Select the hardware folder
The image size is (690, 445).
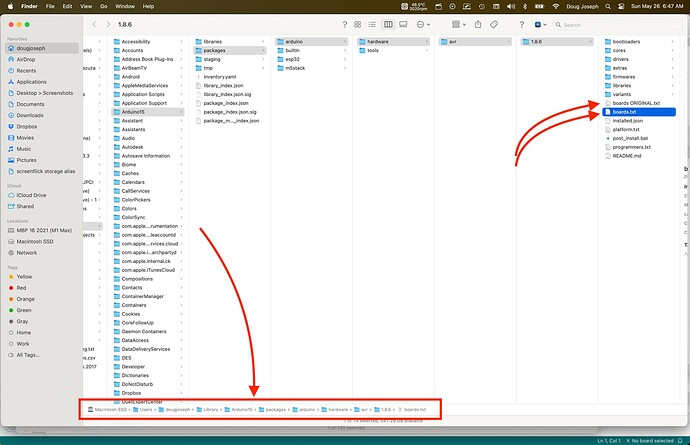(393, 42)
